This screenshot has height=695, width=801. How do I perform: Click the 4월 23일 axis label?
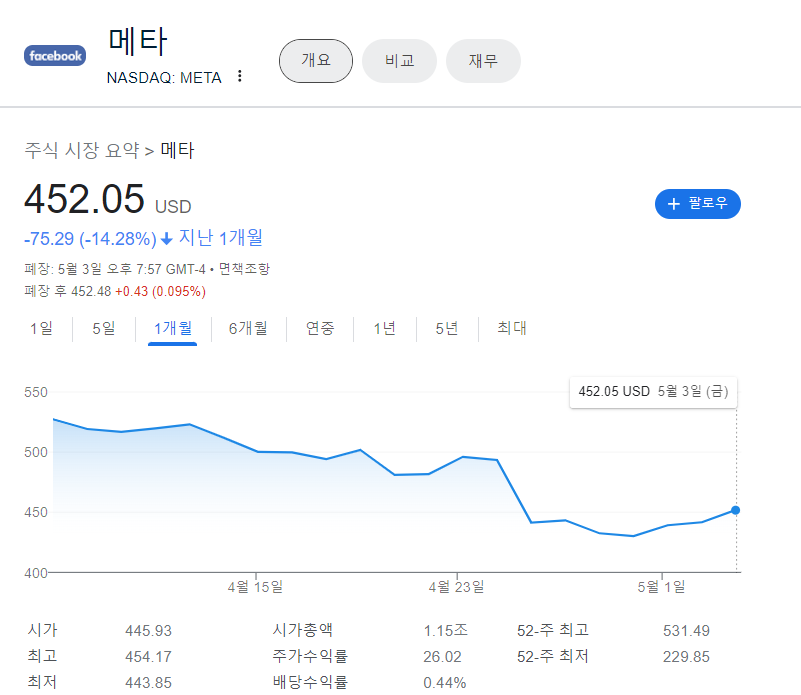click(x=457, y=587)
